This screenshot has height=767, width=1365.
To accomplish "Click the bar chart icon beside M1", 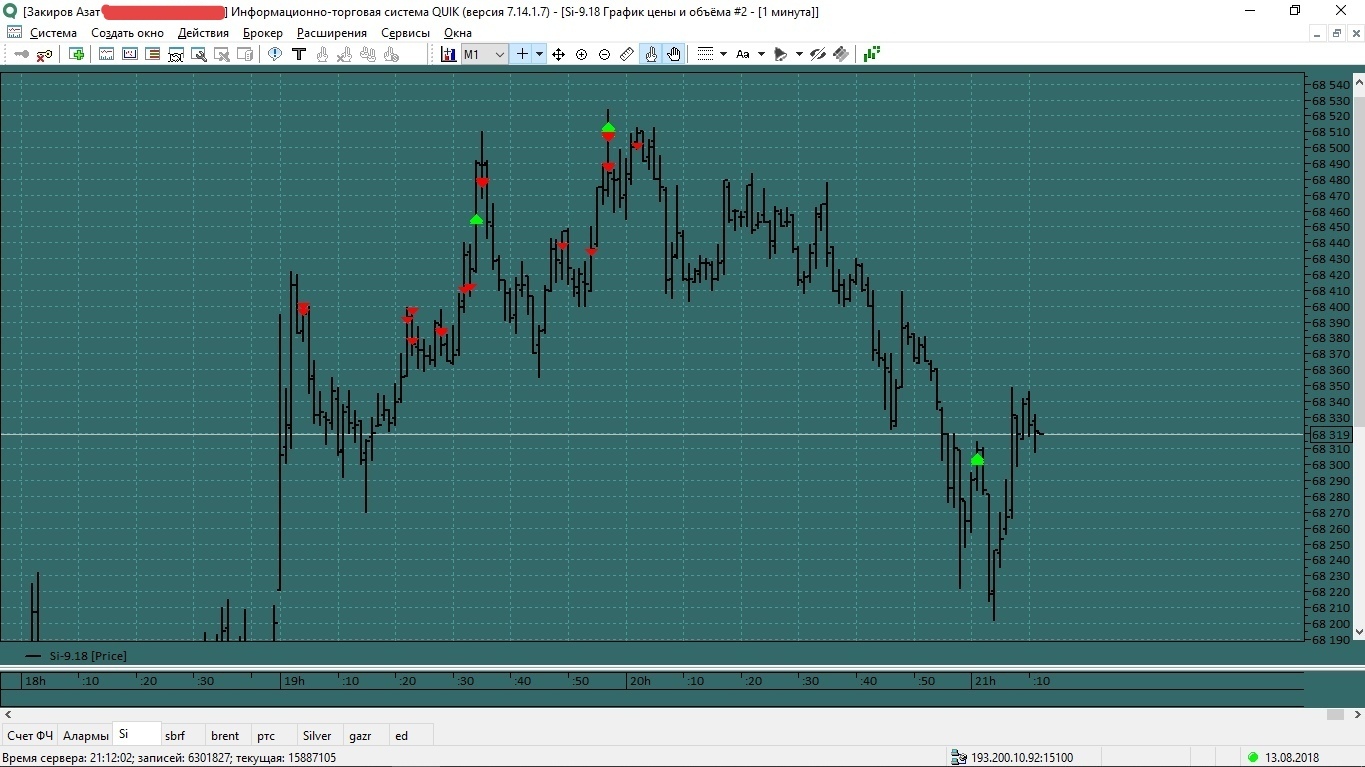I will pyautogui.click(x=448, y=54).
